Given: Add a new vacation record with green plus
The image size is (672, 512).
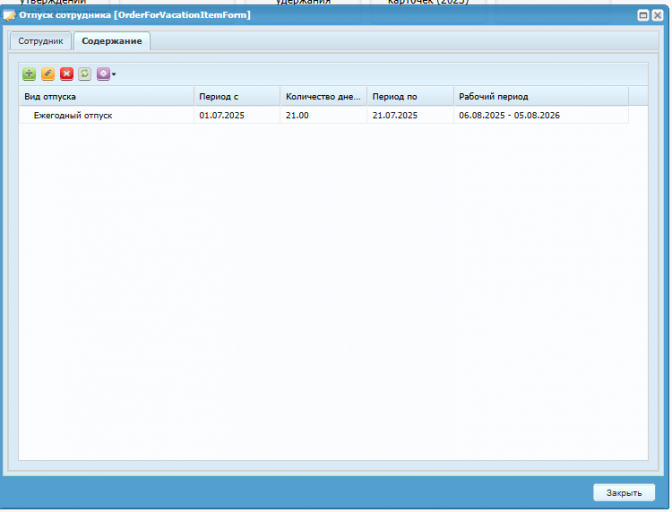Looking at the screenshot, I should (x=29, y=74).
